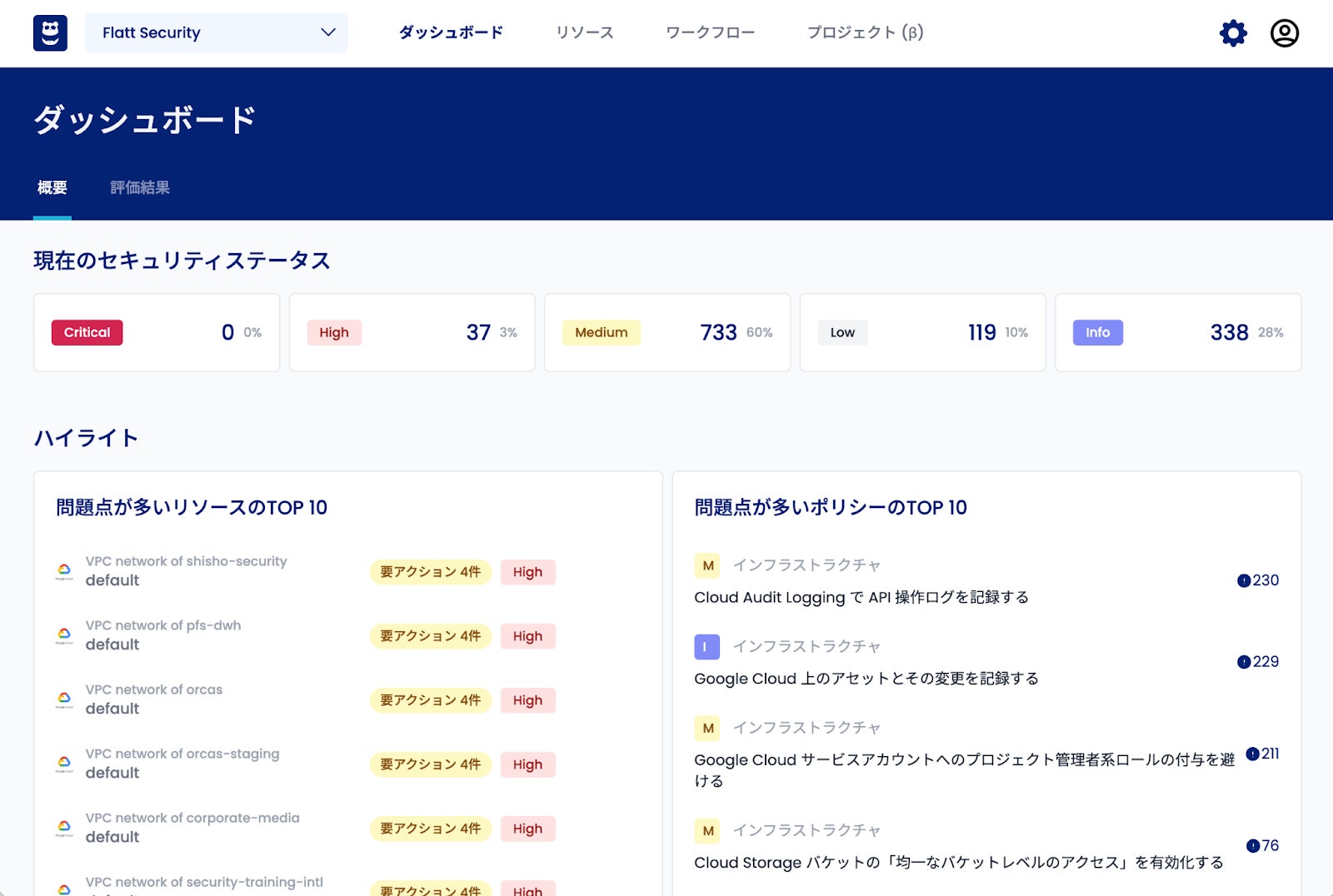The height and width of the screenshot is (896, 1333).
Task: Open Cloud Audit Logging API log policy
Action: coord(861,598)
